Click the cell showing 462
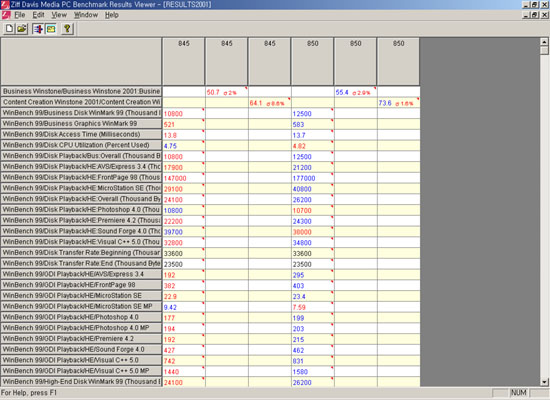The height and width of the screenshot is (400, 550). pos(313,350)
